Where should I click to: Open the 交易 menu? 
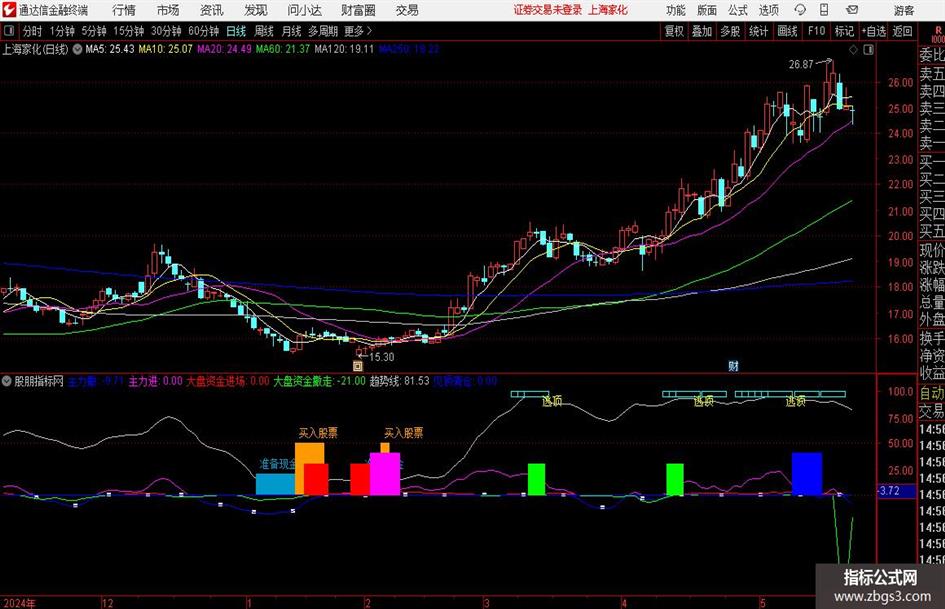pos(407,10)
